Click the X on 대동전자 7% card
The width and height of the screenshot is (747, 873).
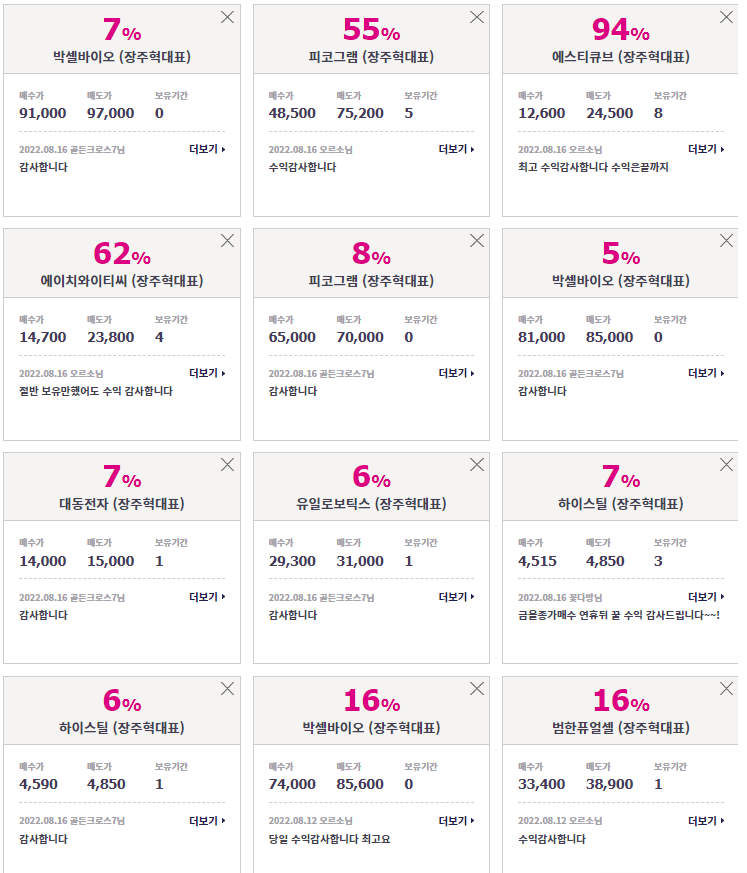click(227, 465)
